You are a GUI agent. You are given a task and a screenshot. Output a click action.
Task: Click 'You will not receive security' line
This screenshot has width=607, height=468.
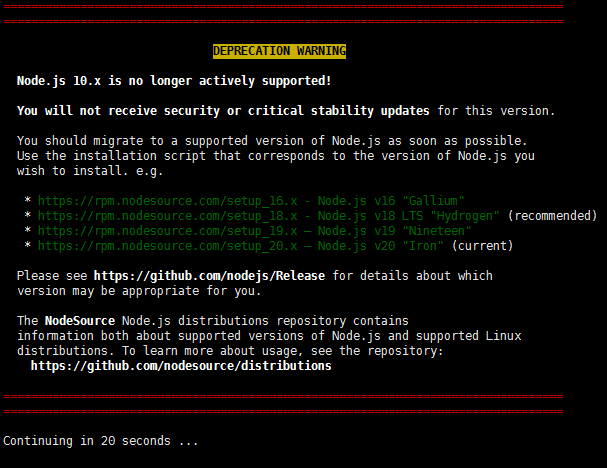point(286,111)
